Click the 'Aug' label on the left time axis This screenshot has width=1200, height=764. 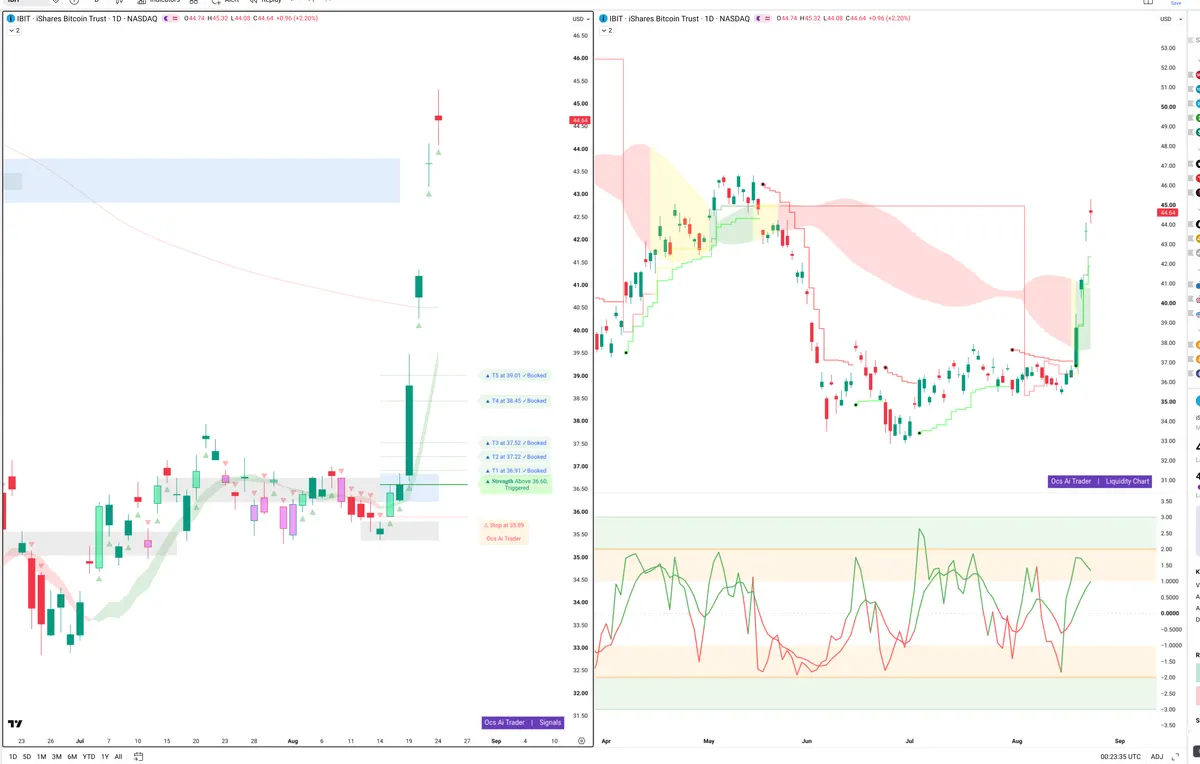(292, 741)
